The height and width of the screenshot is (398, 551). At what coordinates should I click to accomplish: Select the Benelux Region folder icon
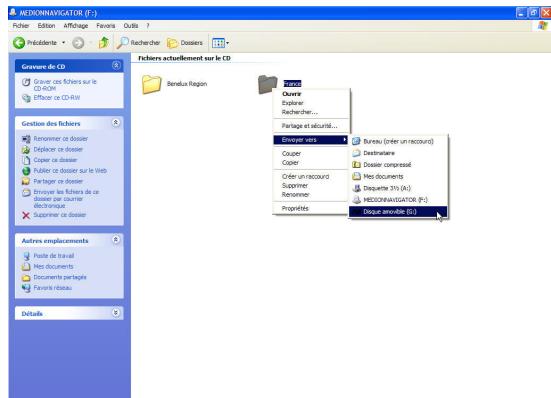tap(152, 84)
